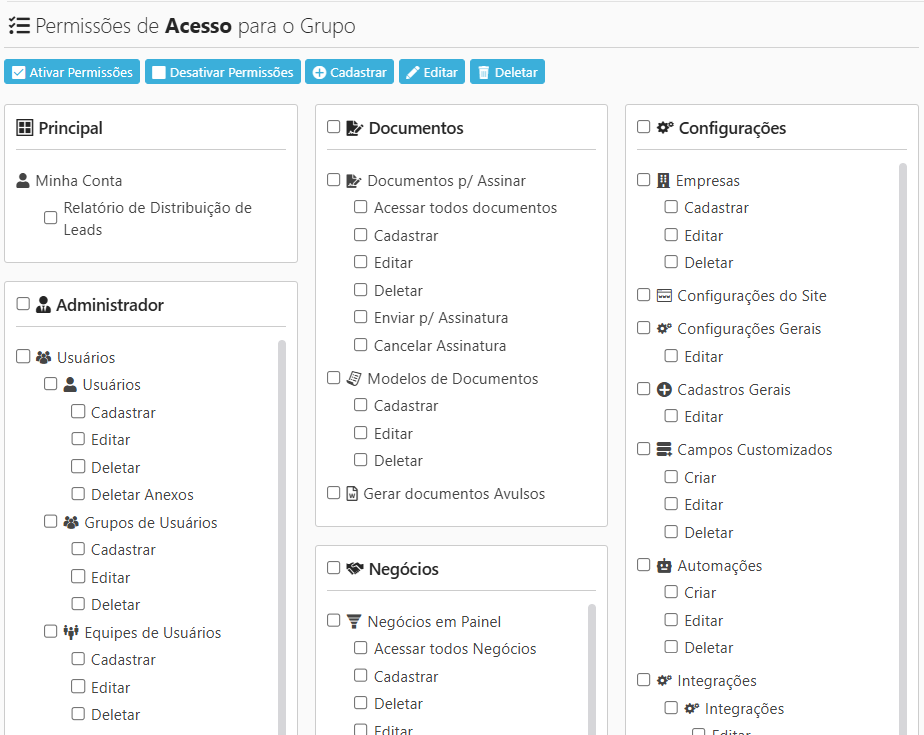Click the Word file icon beside Gerar documentos Avulsos
The width and height of the screenshot is (924, 735).
pos(352,494)
